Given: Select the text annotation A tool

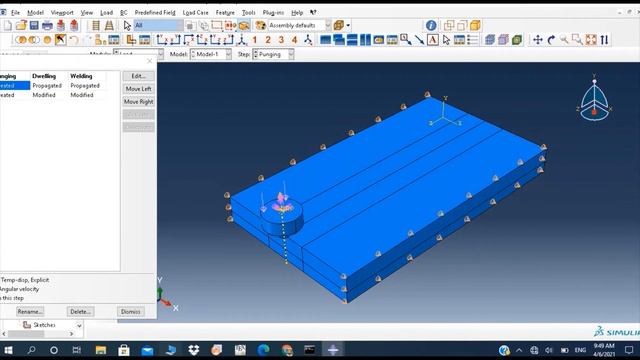Looking at the screenshot, I should (433, 40).
